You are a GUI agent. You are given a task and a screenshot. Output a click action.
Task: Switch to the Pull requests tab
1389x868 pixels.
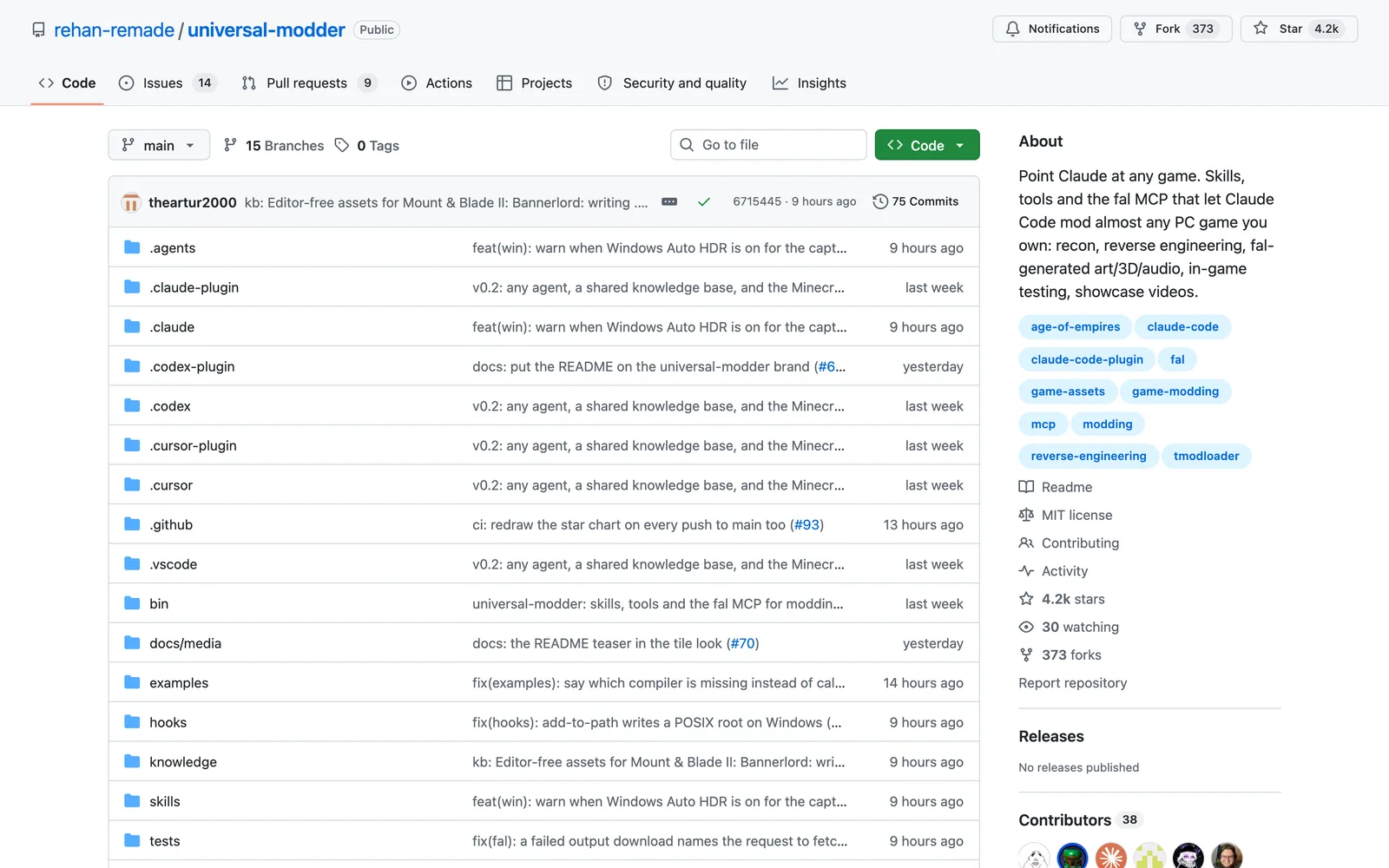309,83
